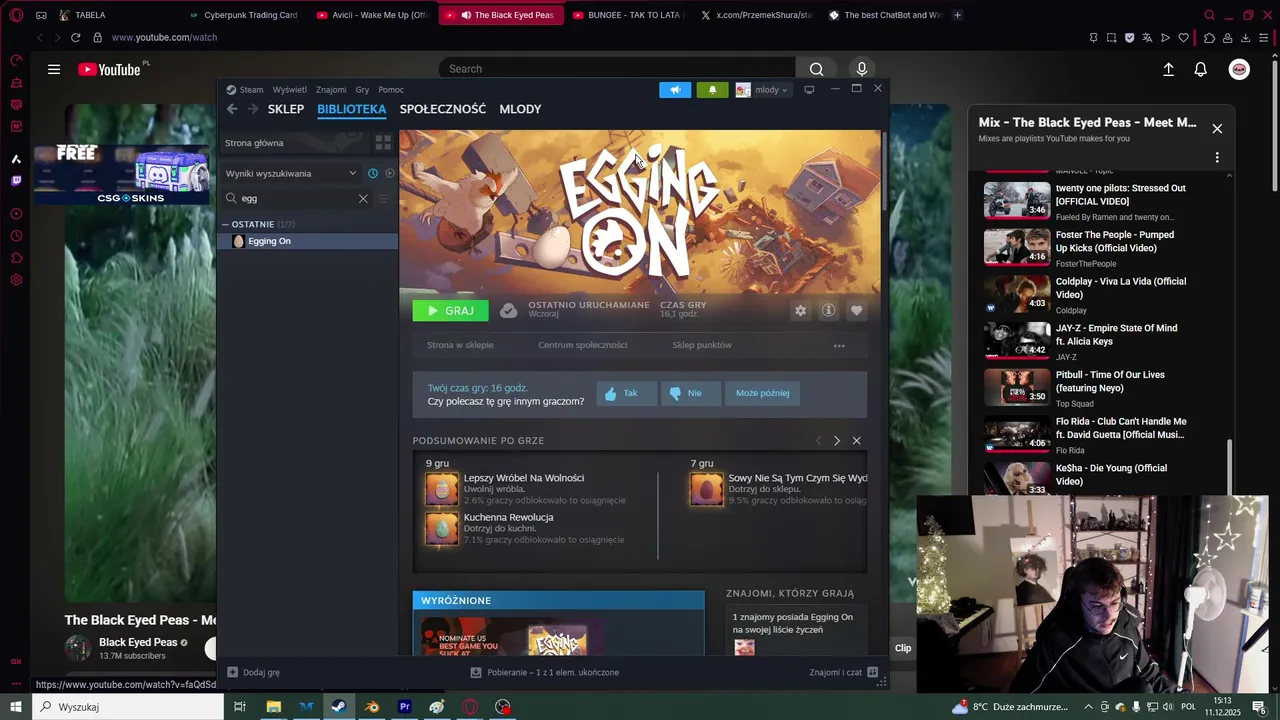Click the cloud sync status icon
The image size is (1280, 720).
[508, 311]
